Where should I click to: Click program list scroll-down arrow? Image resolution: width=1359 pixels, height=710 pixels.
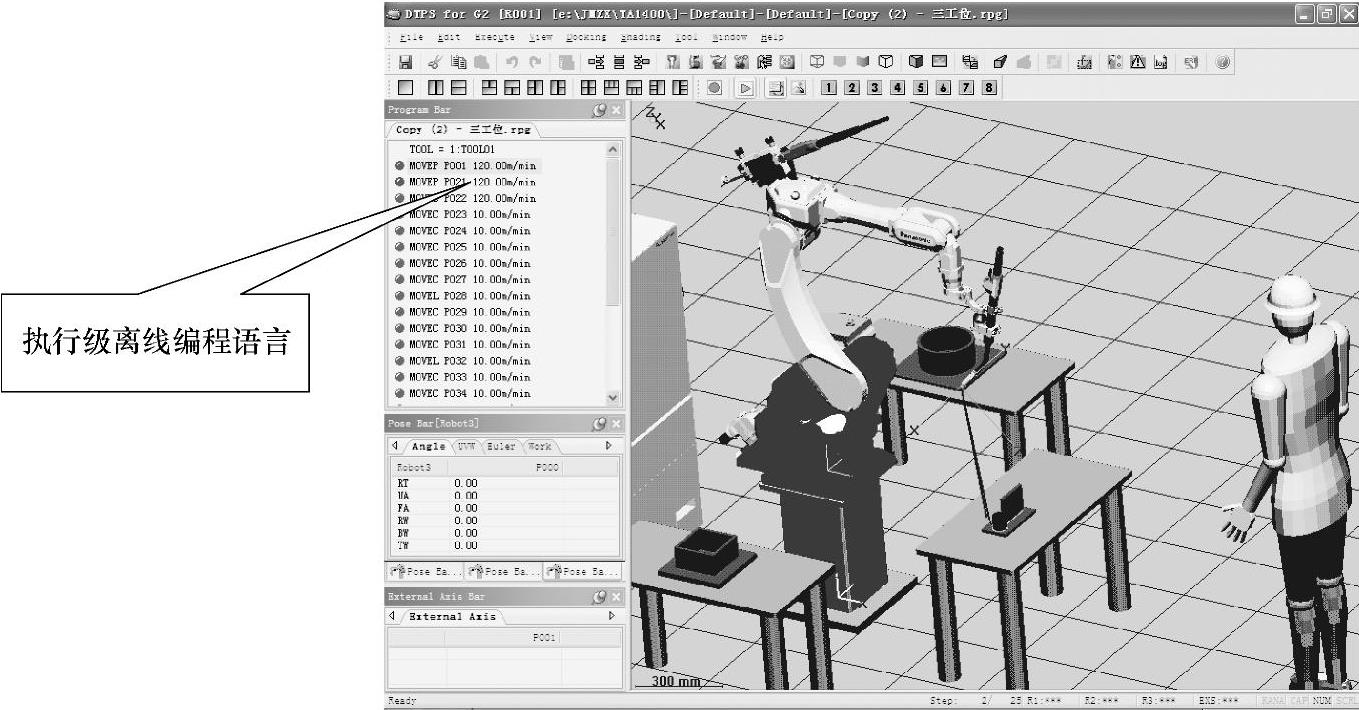[613, 398]
